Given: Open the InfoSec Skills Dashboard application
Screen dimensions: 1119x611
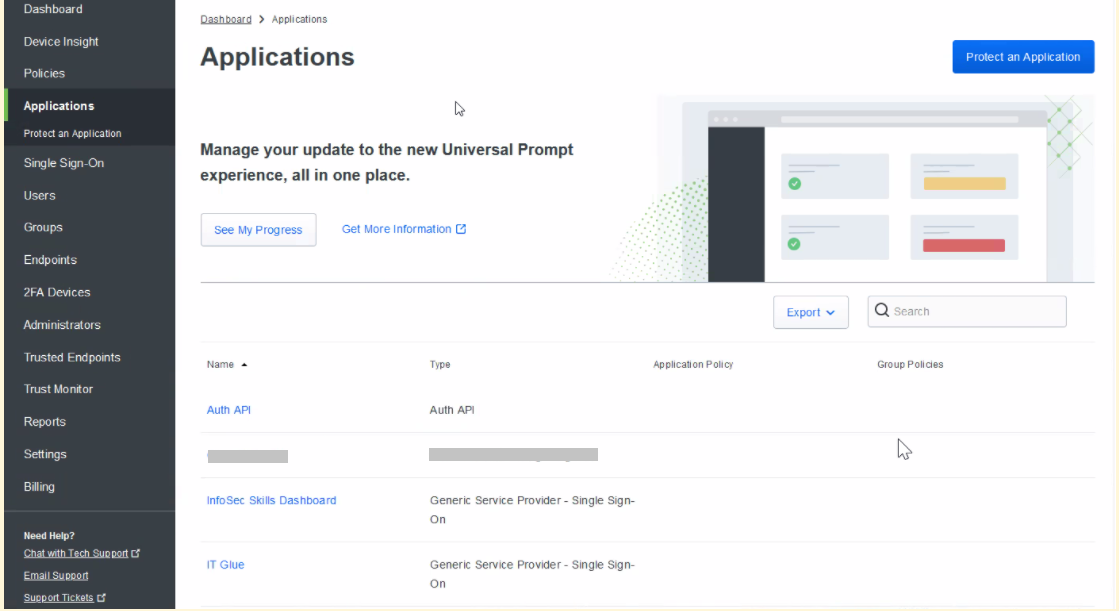Looking at the screenshot, I should pyautogui.click(x=271, y=500).
